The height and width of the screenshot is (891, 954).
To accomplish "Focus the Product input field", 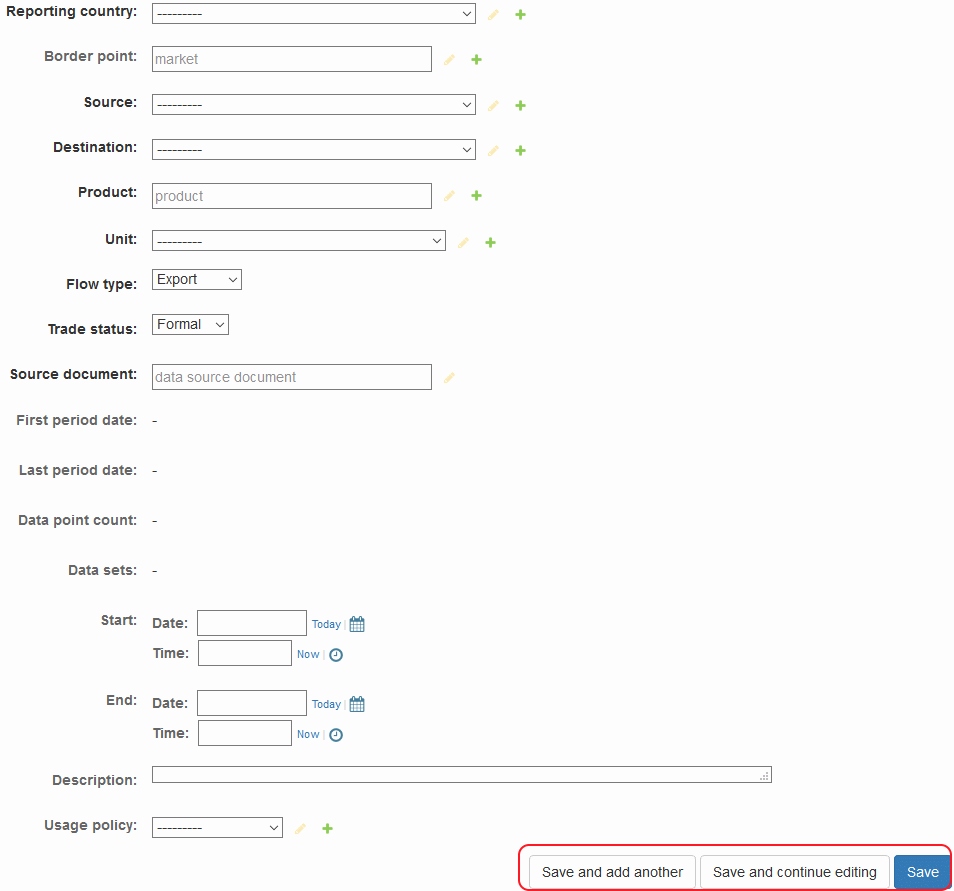I will 292,196.
